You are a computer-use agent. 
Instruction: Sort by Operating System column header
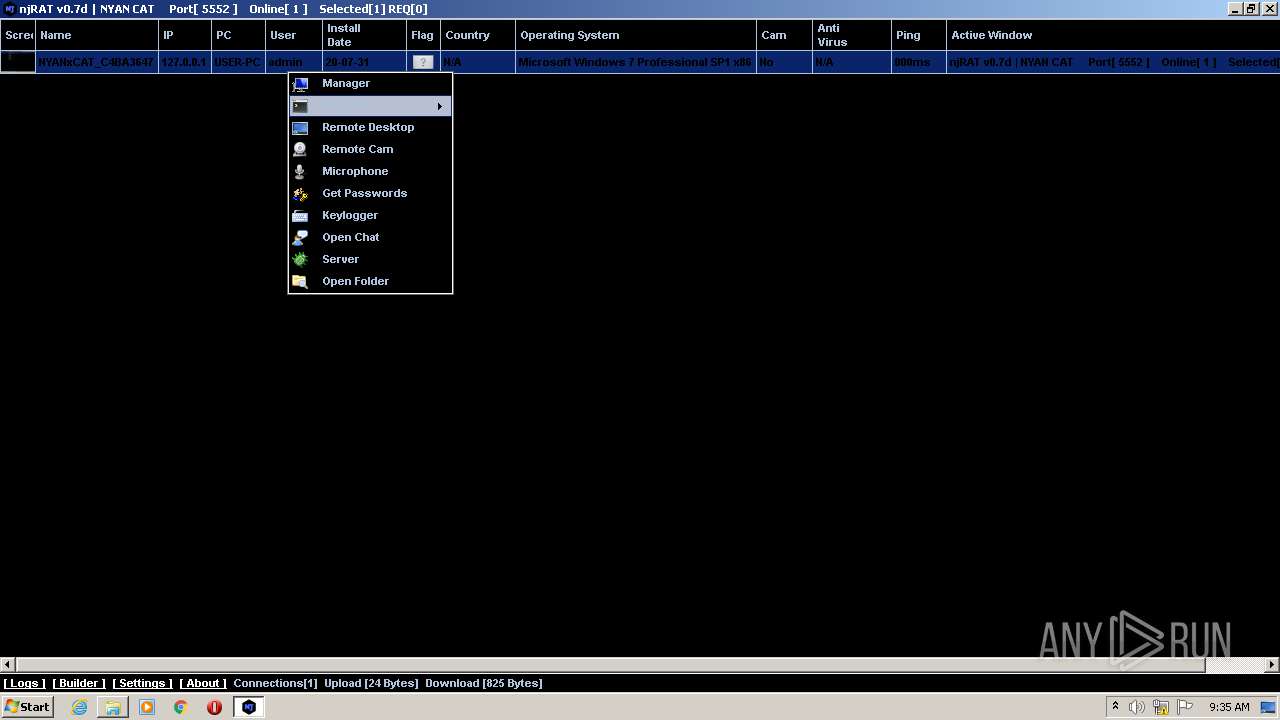(x=636, y=35)
